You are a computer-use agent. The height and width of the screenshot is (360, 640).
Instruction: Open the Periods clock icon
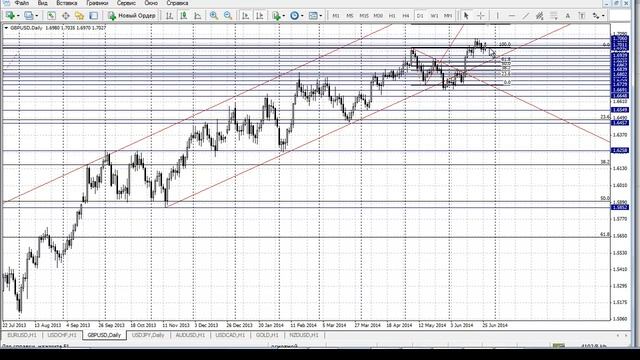point(294,16)
